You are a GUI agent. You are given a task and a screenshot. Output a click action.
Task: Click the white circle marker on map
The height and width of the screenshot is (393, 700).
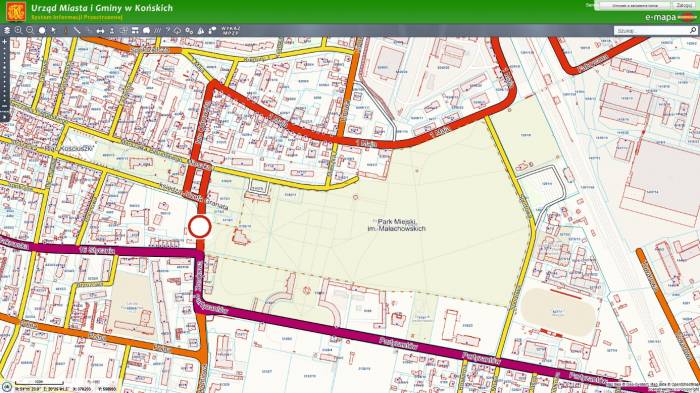click(x=200, y=227)
